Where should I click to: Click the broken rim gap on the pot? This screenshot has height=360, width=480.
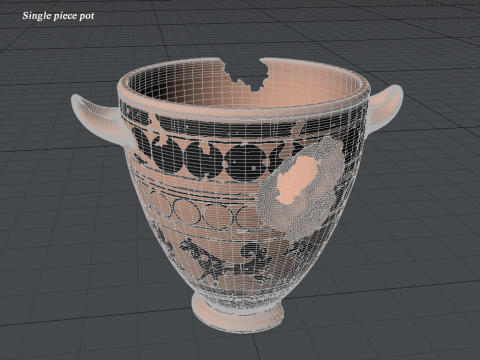pos(247,74)
